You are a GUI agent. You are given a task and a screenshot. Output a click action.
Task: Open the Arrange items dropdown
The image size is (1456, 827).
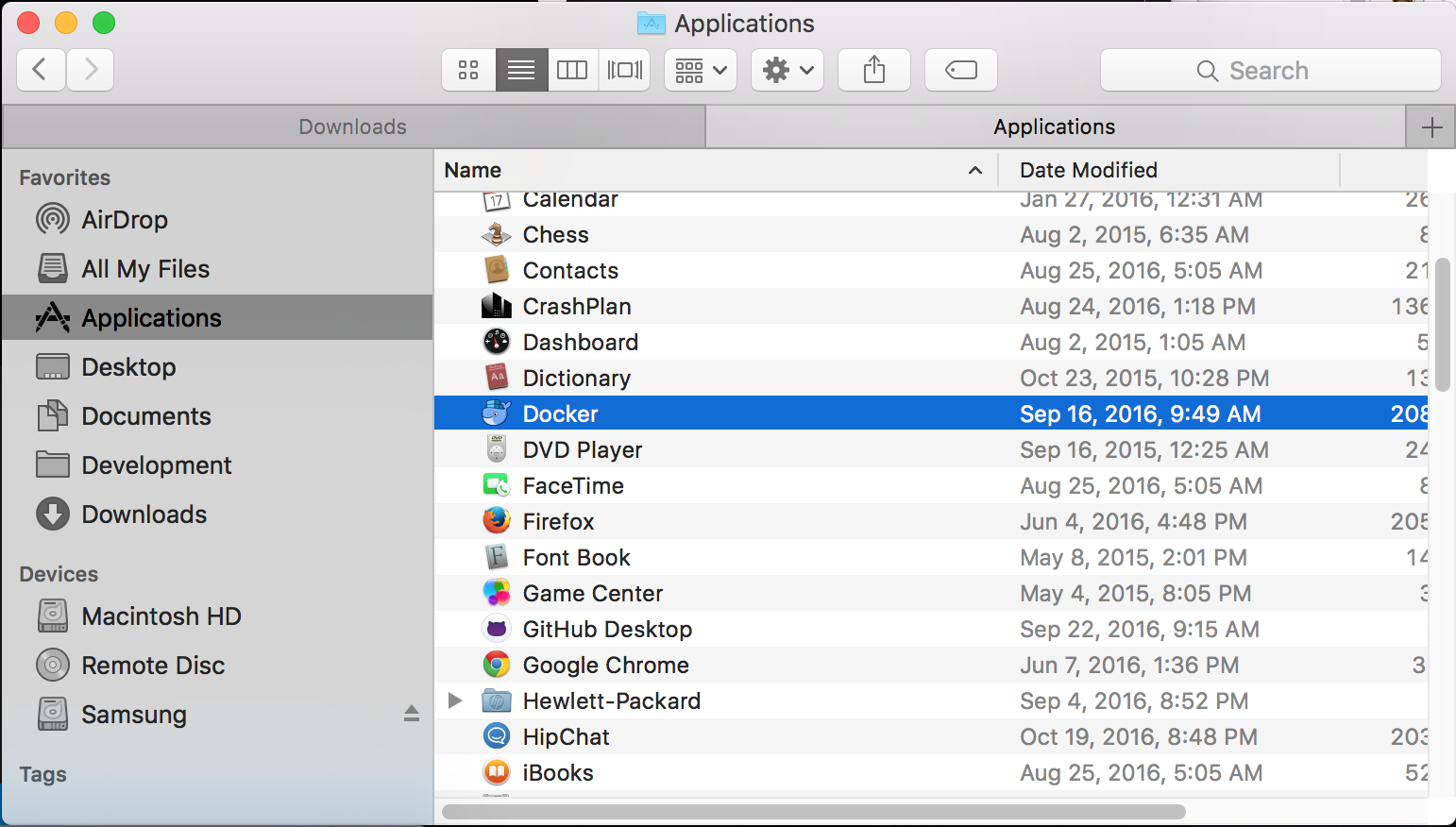[701, 70]
